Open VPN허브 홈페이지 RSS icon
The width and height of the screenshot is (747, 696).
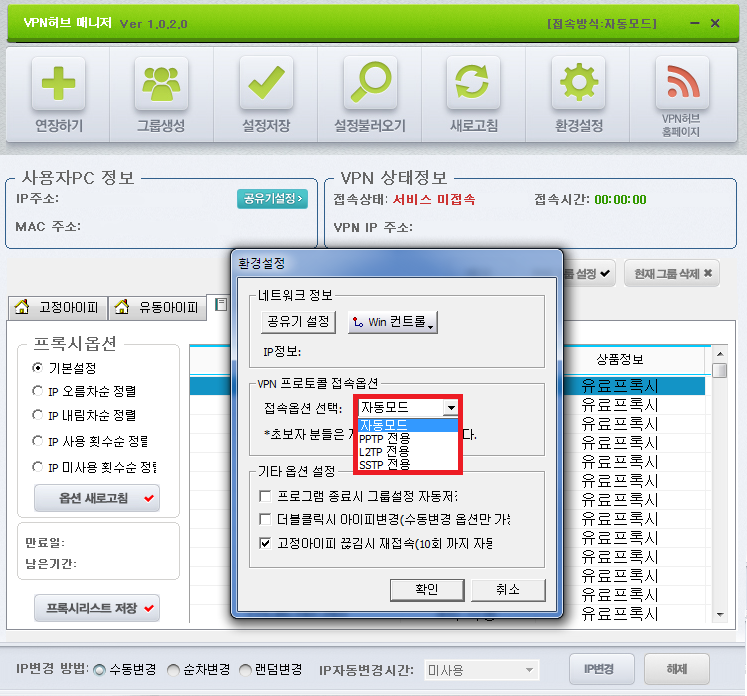pyautogui.click(x=682, y=84)
